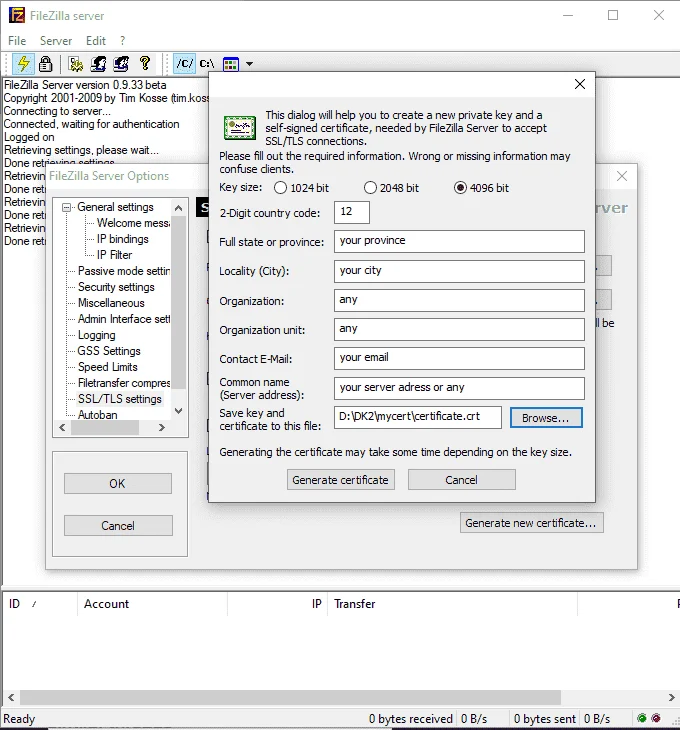Click Generate new certificate... in Options window

tap(532, 523)
